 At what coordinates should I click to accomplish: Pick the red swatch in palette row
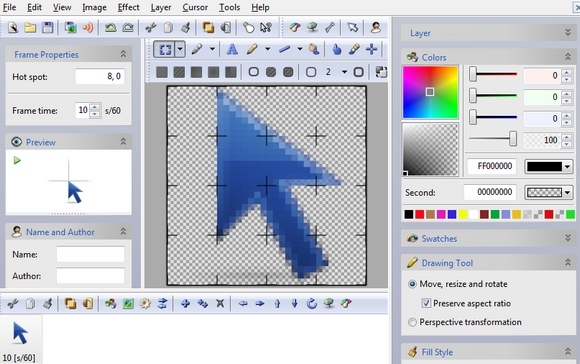[x=419, y=214]
